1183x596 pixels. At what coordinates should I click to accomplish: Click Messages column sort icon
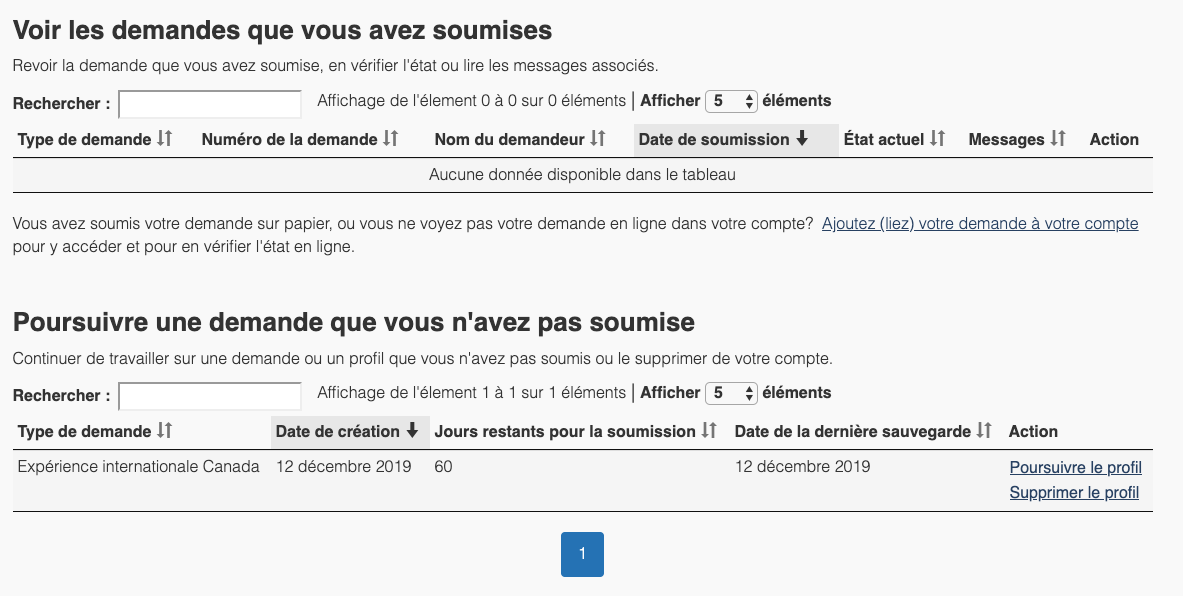(x=1058, y=139)
